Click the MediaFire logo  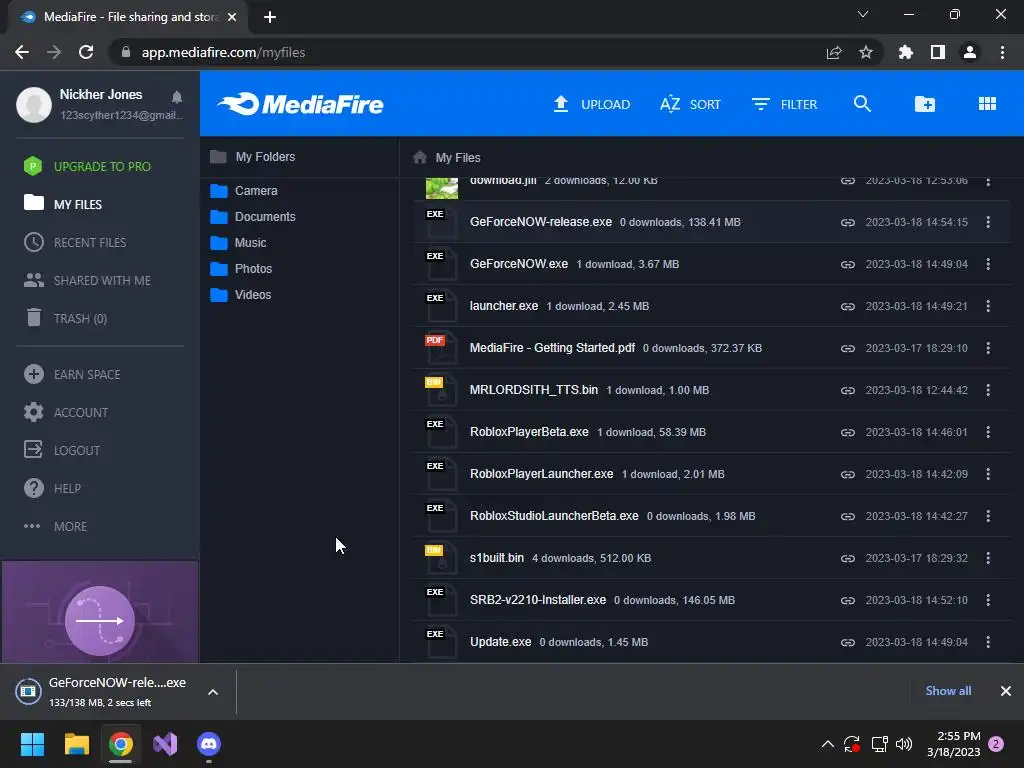tap(300, 104)
